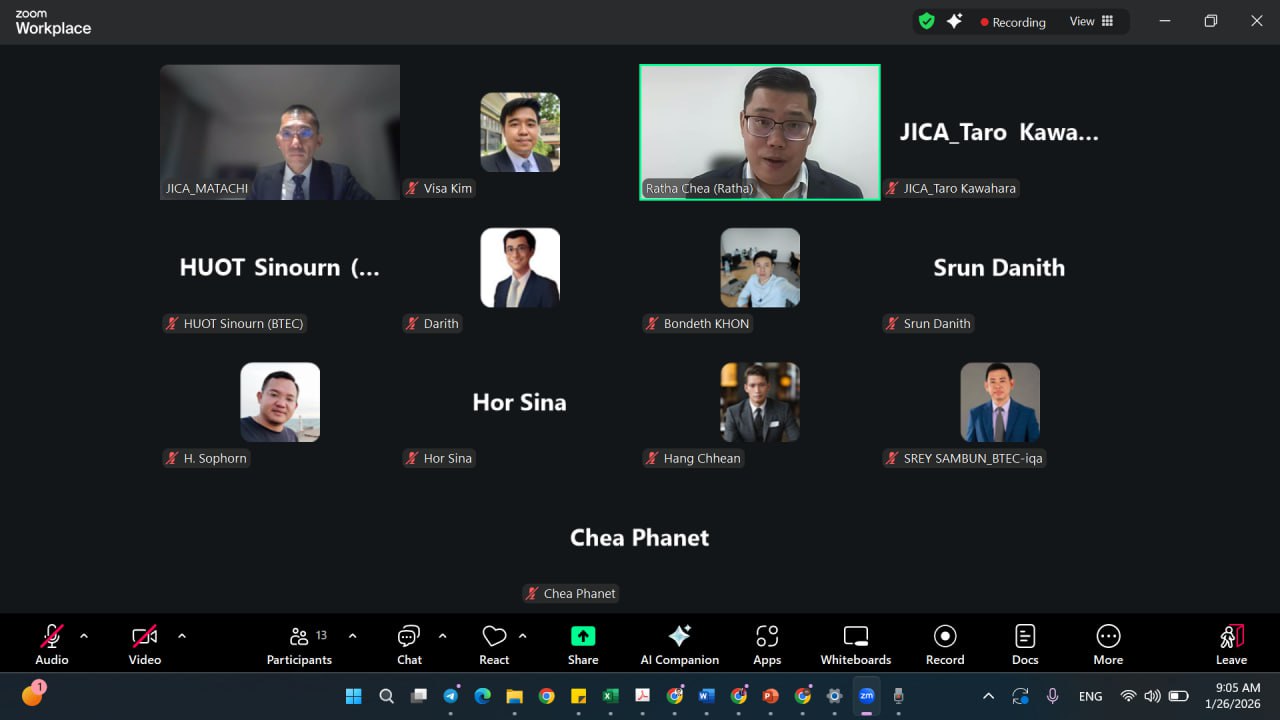Click the green shield encryption icon
Viewport: 1280px width, 720px height.
pos(927,21)
